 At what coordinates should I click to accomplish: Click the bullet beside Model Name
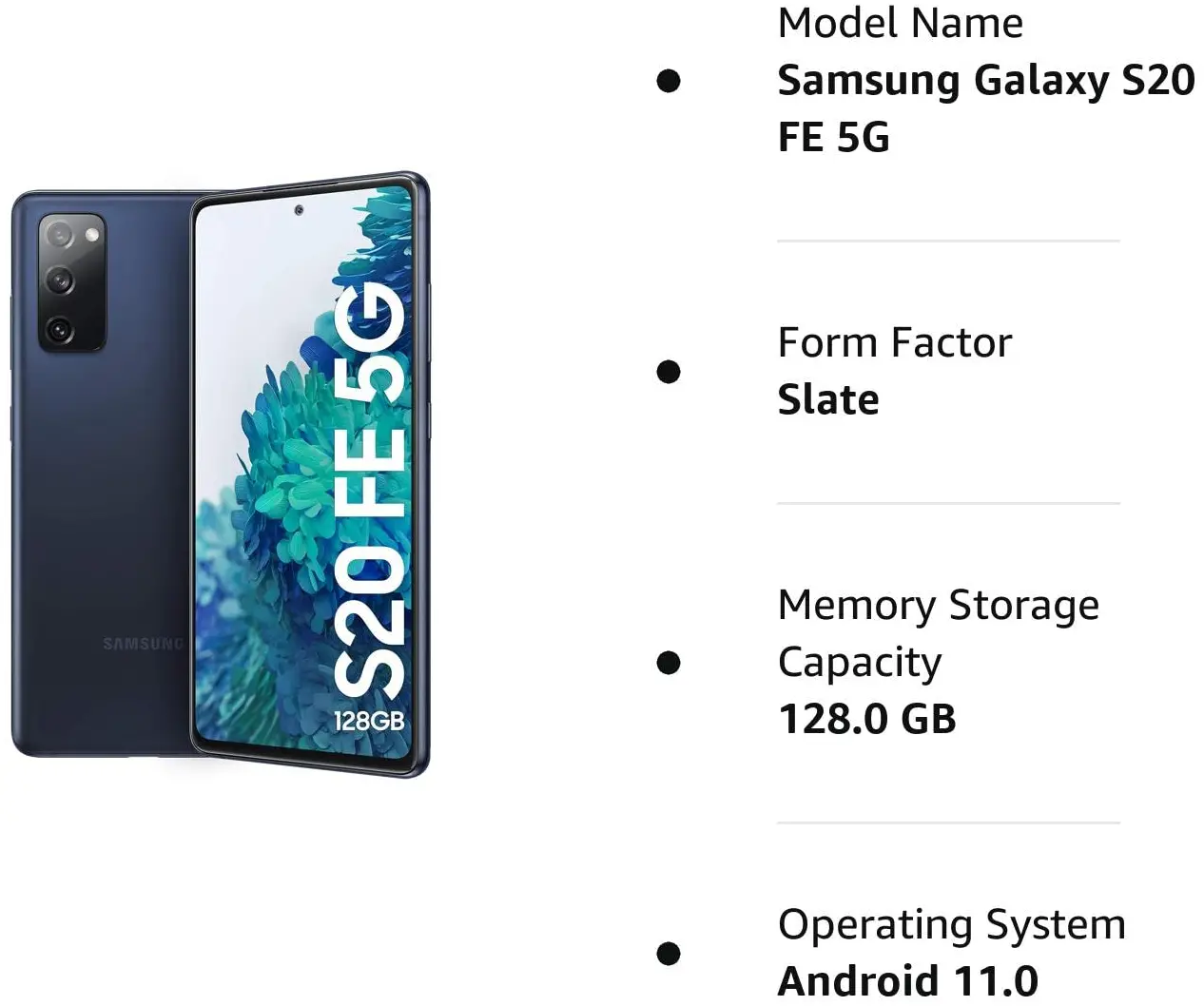pyautogui.click(x=669, y=80)
